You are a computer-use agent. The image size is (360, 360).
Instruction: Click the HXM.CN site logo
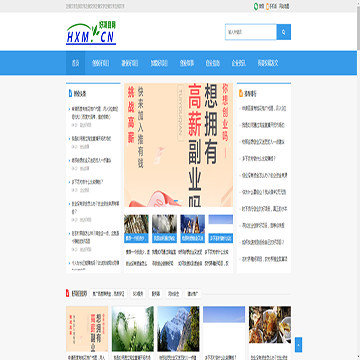[x=91, y=33]
